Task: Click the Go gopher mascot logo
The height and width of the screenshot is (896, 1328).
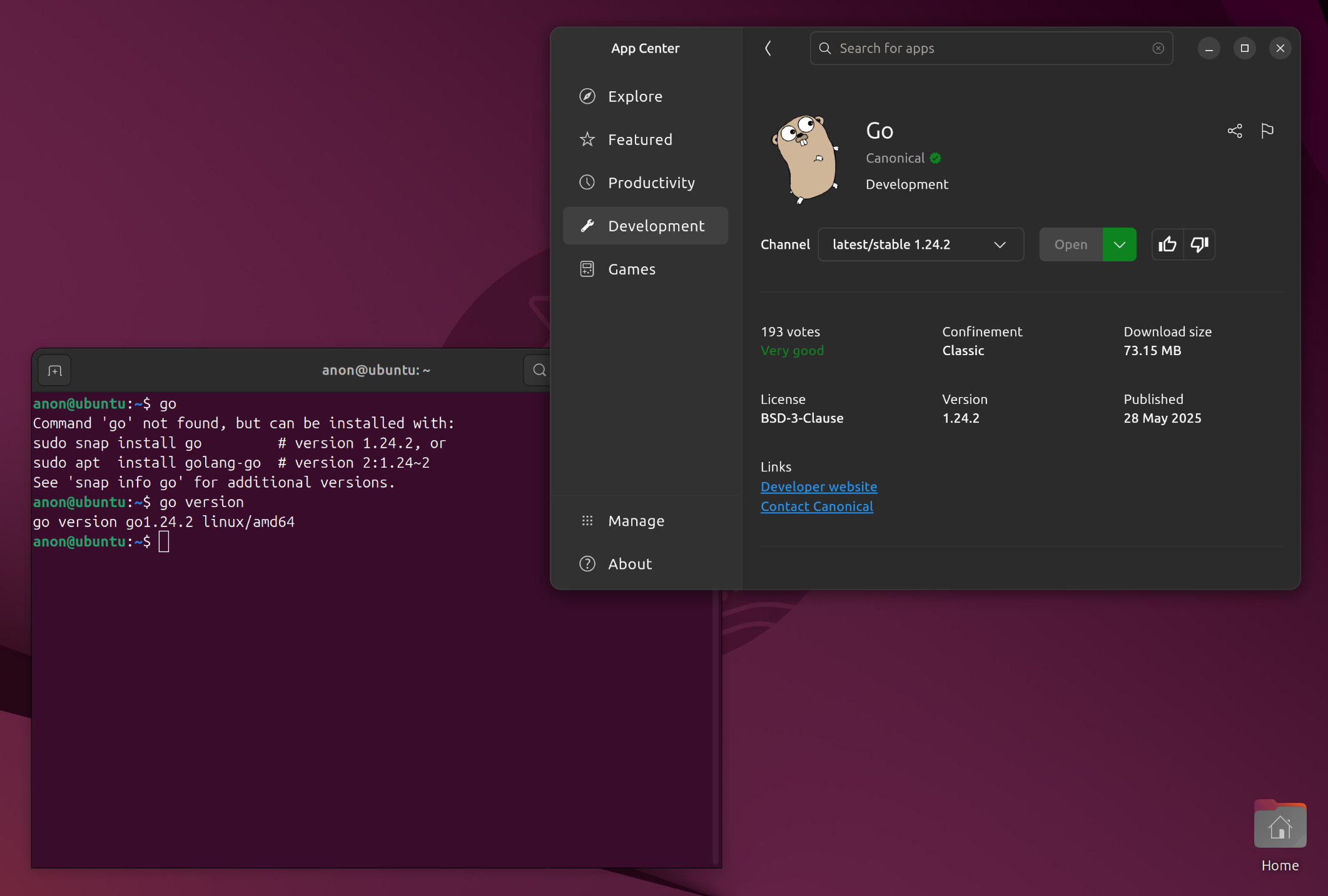Action: [806, 159]
